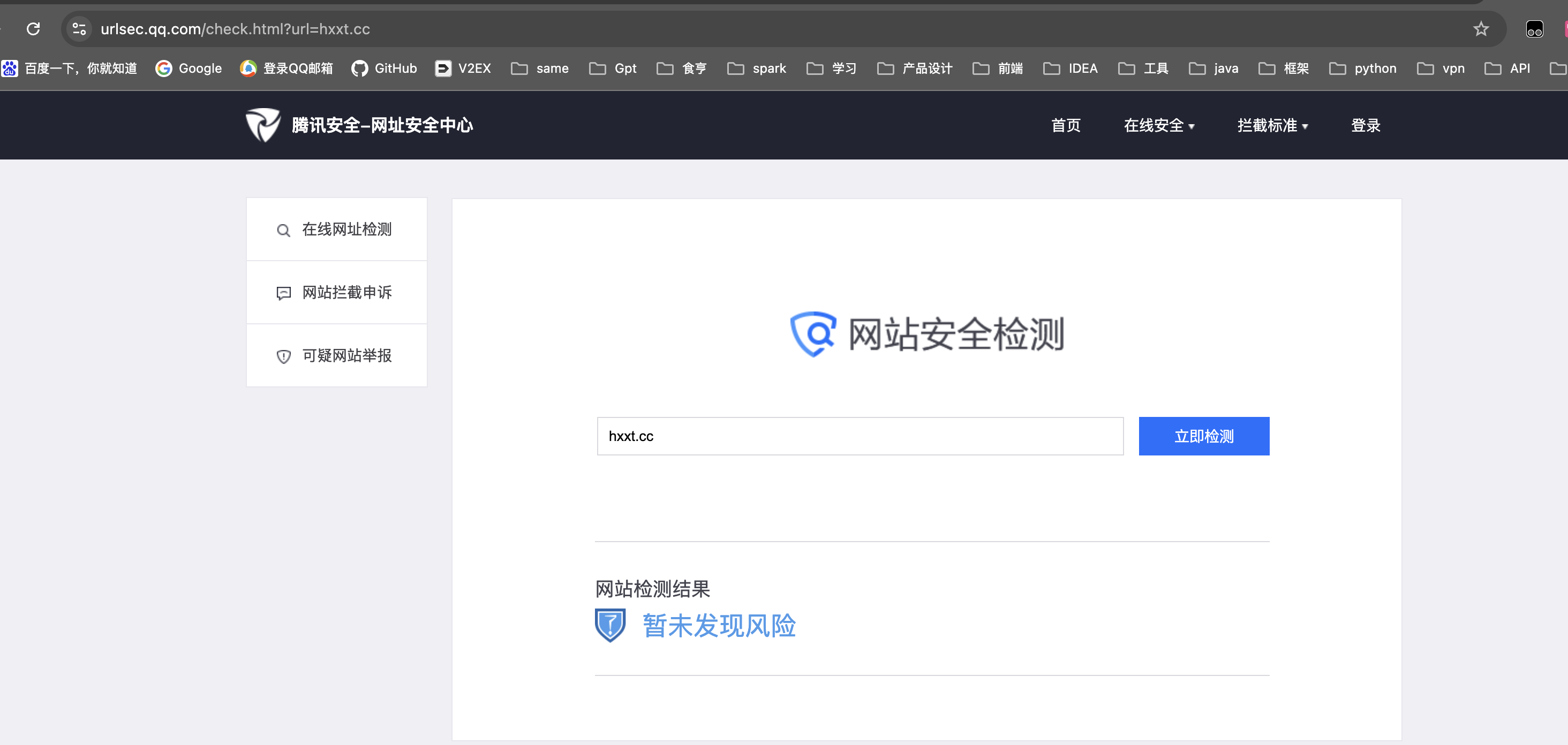Image resolution: width=1568 pixels, height=745 pixels.
Task: Click the 登录 link in header
Action: point(1365,125)
